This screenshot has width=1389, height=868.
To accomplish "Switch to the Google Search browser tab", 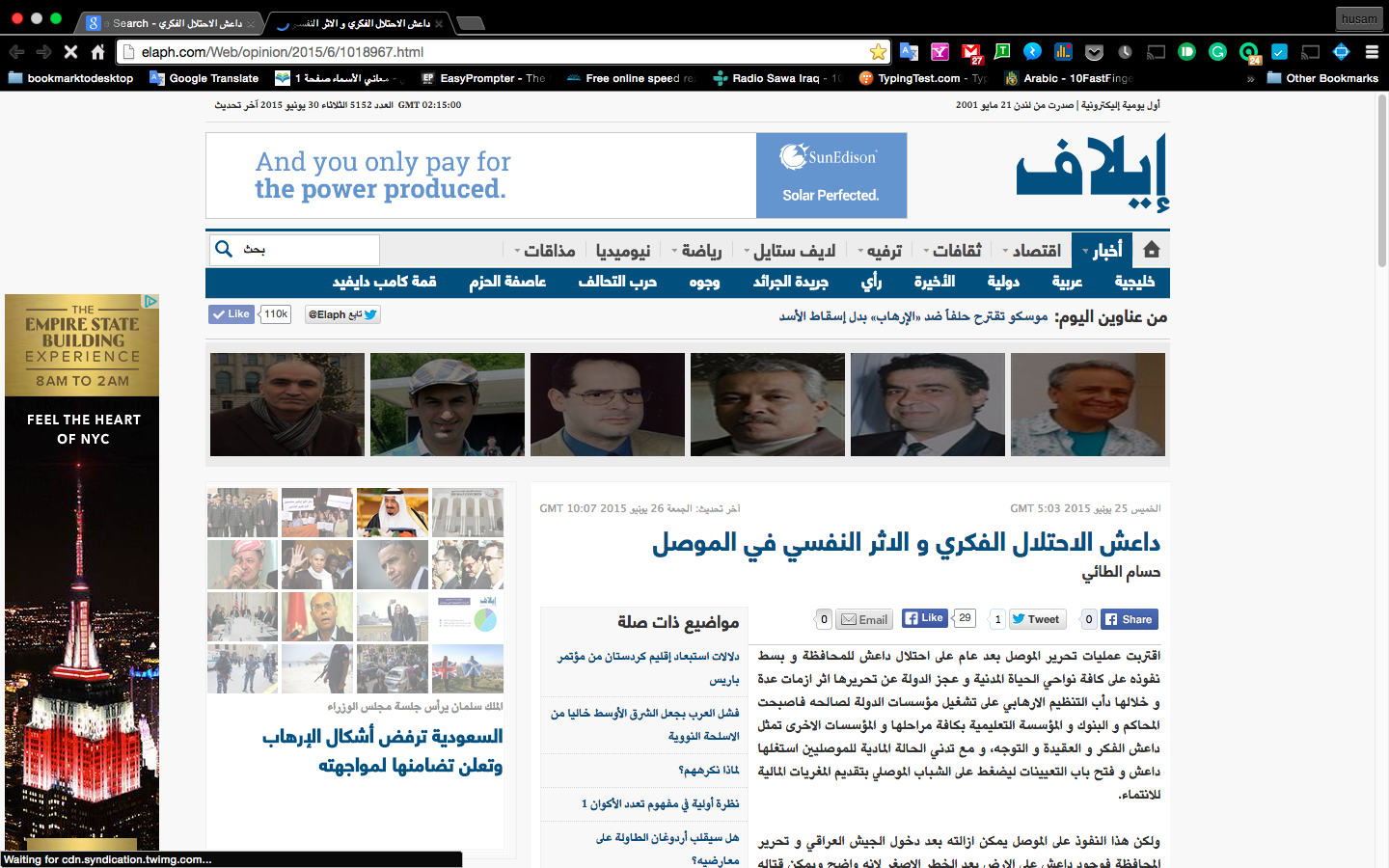I will coord(171,23).
